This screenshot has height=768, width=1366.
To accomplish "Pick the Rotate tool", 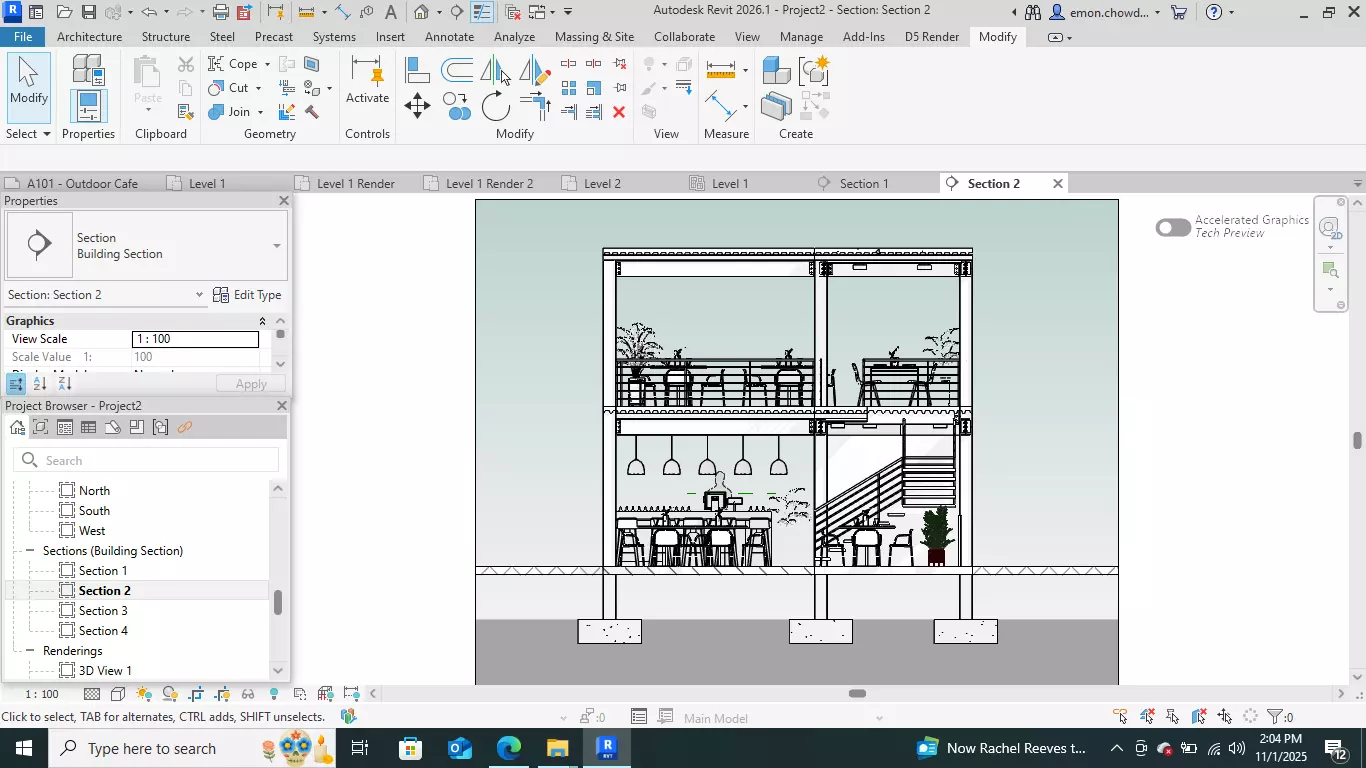I will [496, 105].
